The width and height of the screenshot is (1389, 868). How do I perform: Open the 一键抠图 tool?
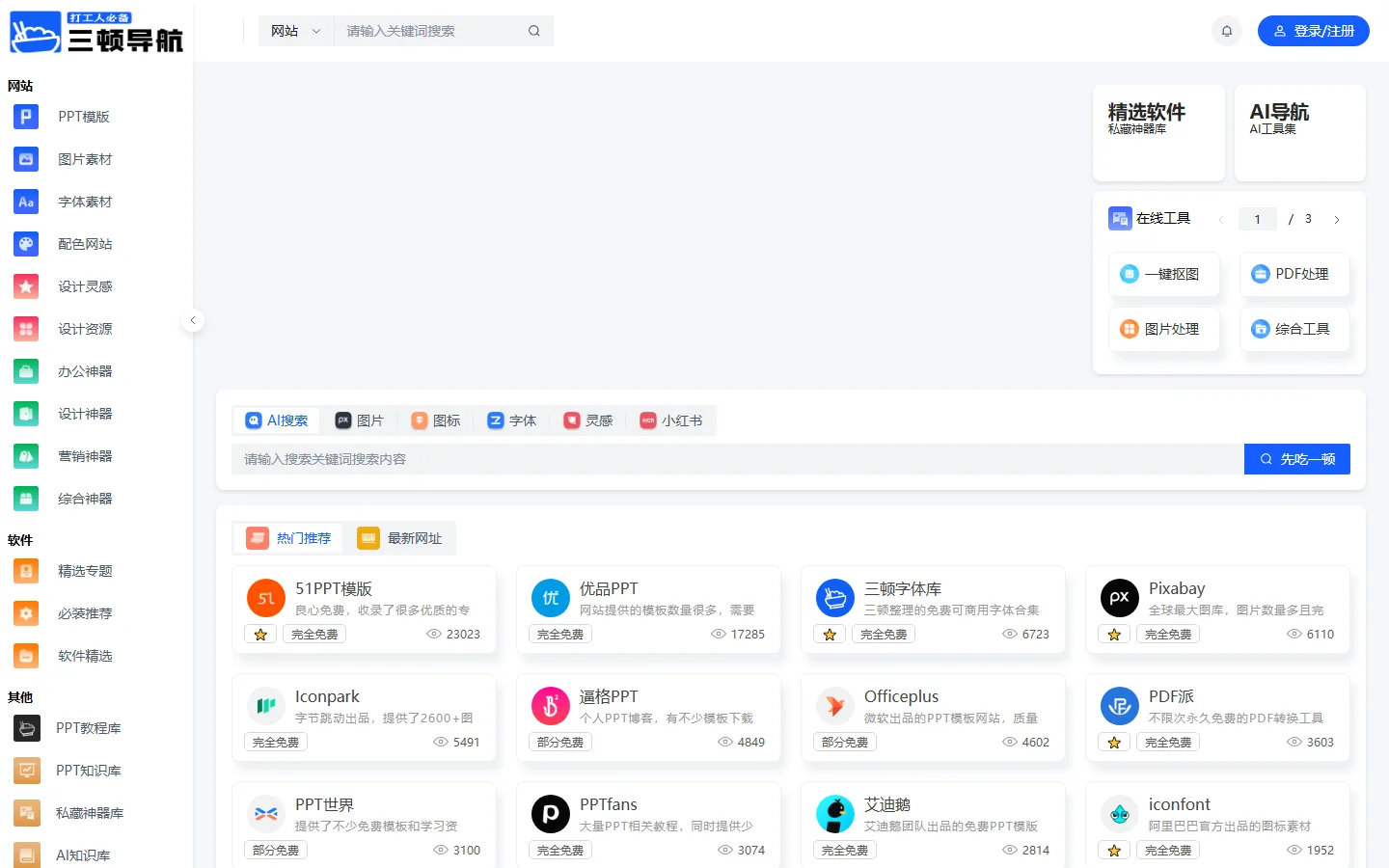tap(1164, 274)
